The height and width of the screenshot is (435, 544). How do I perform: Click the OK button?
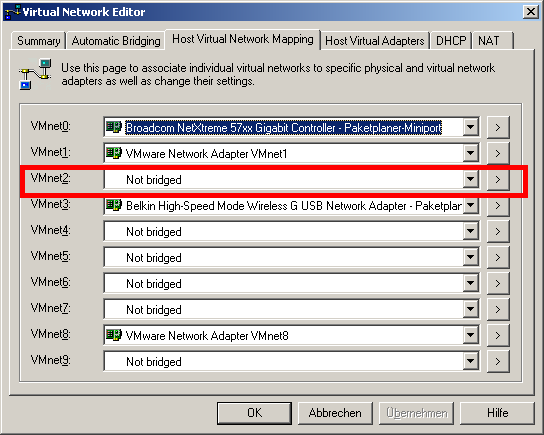(x=254, y=413)
